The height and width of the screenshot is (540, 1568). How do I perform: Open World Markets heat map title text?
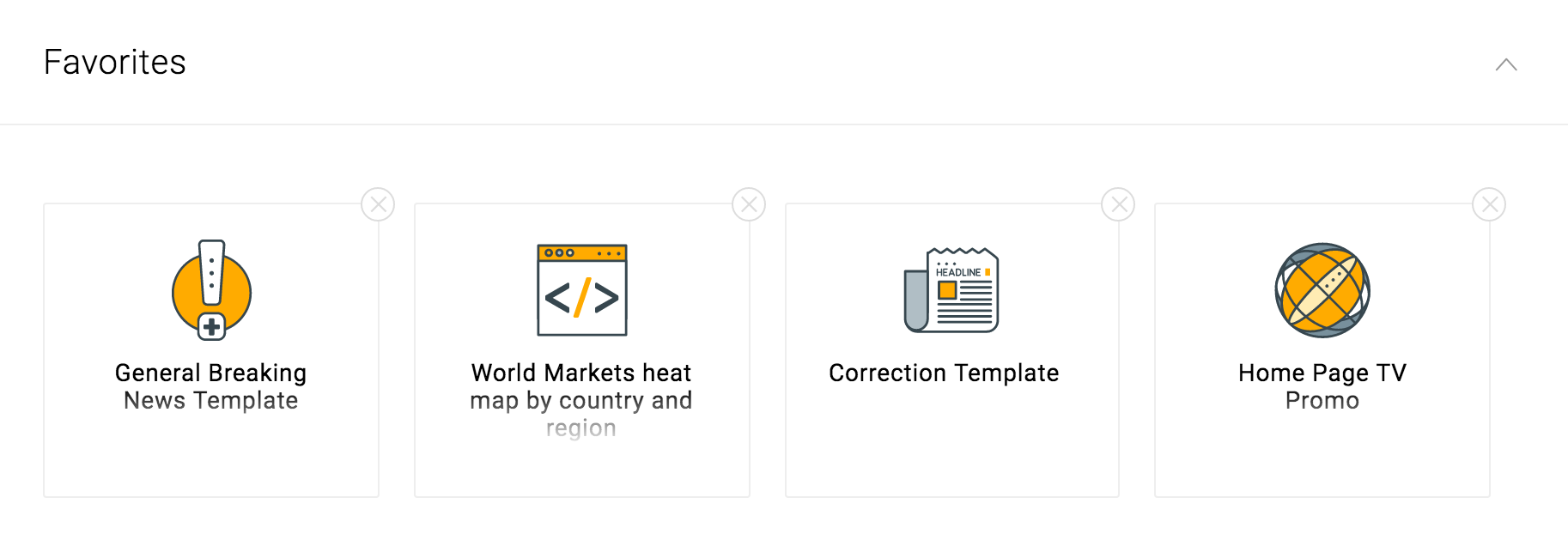581,386
